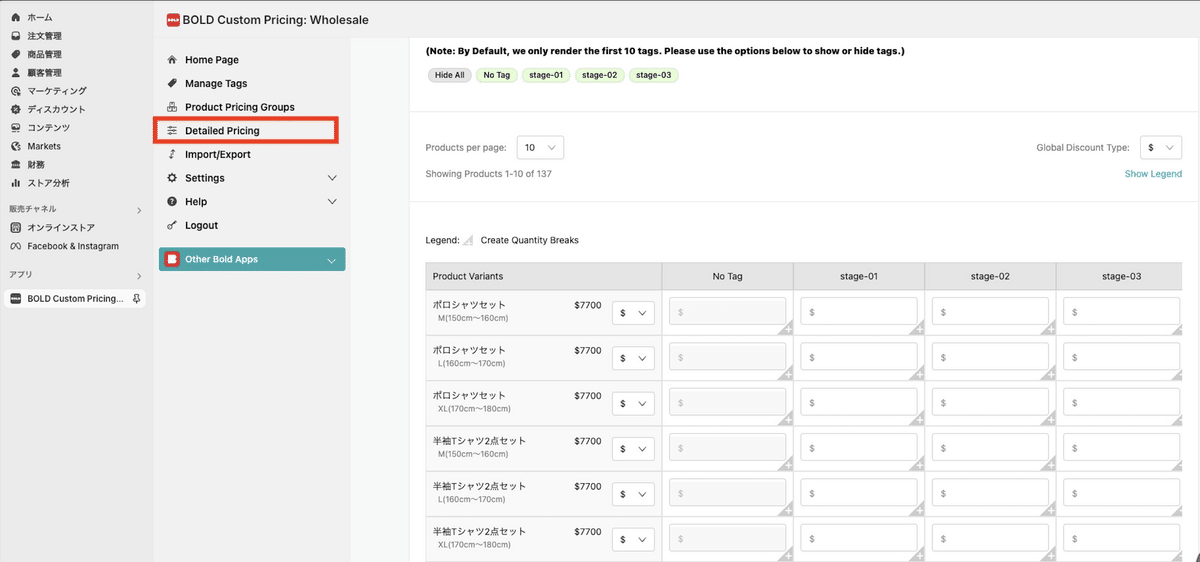Click the Product Pricing Groups icon

click(x=172, y=107)
